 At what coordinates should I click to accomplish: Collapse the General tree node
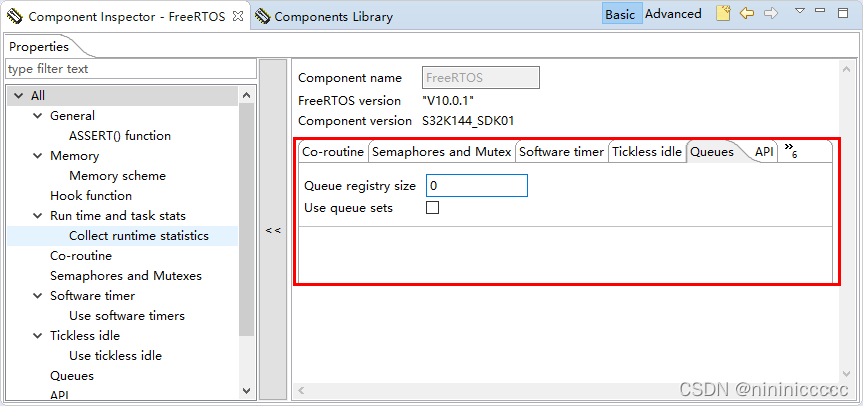click(37, 116)
